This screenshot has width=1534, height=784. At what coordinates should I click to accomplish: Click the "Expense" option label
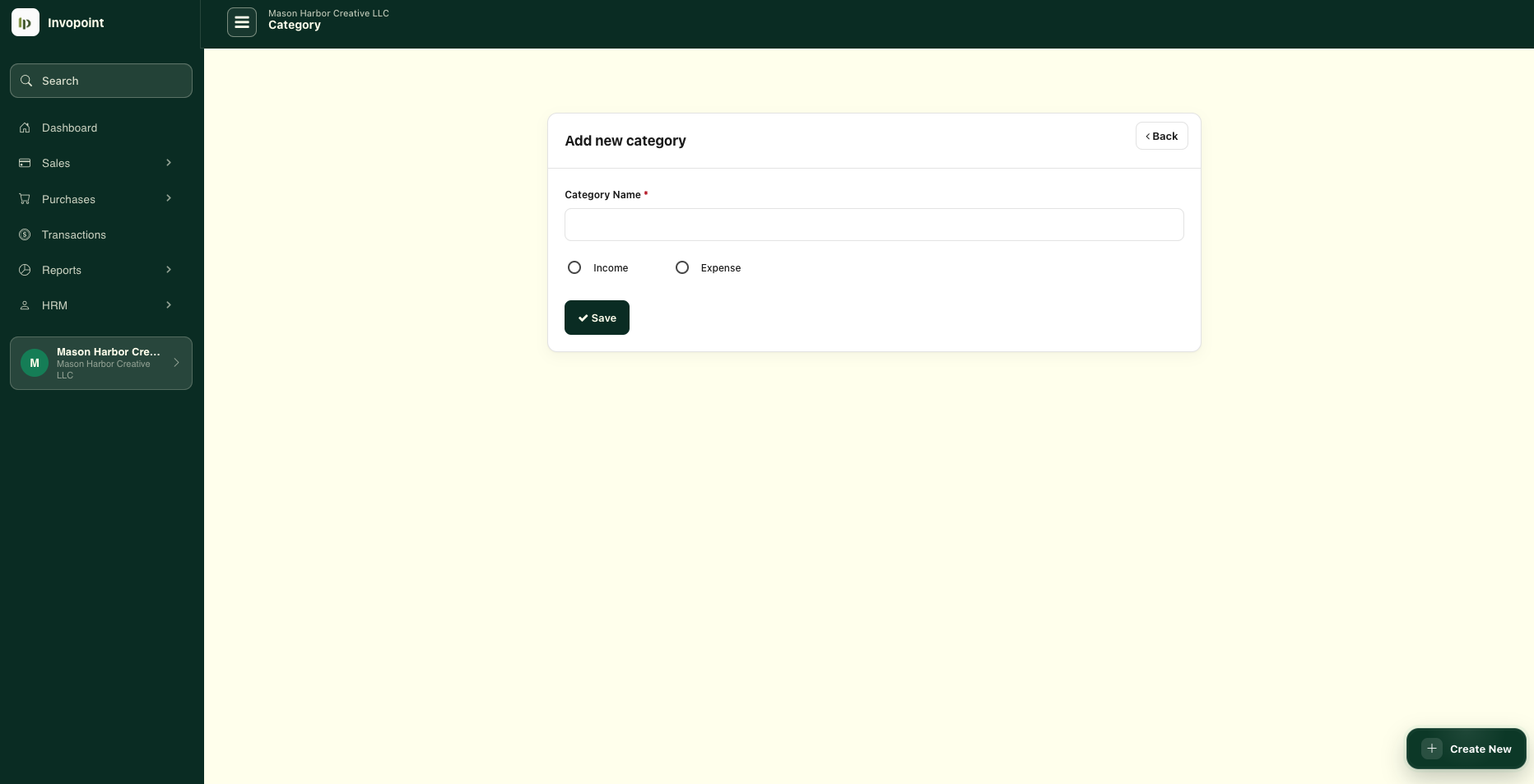(x=721, y=268)
